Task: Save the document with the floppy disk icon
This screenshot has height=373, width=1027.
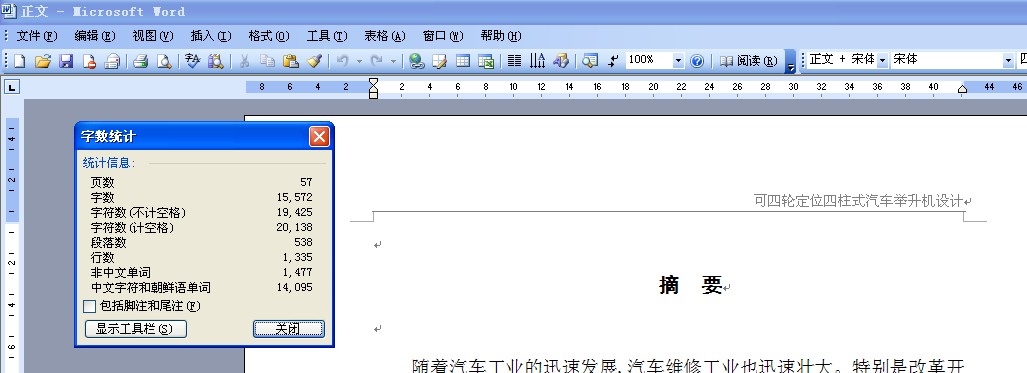Action: (x=66, y=61)
